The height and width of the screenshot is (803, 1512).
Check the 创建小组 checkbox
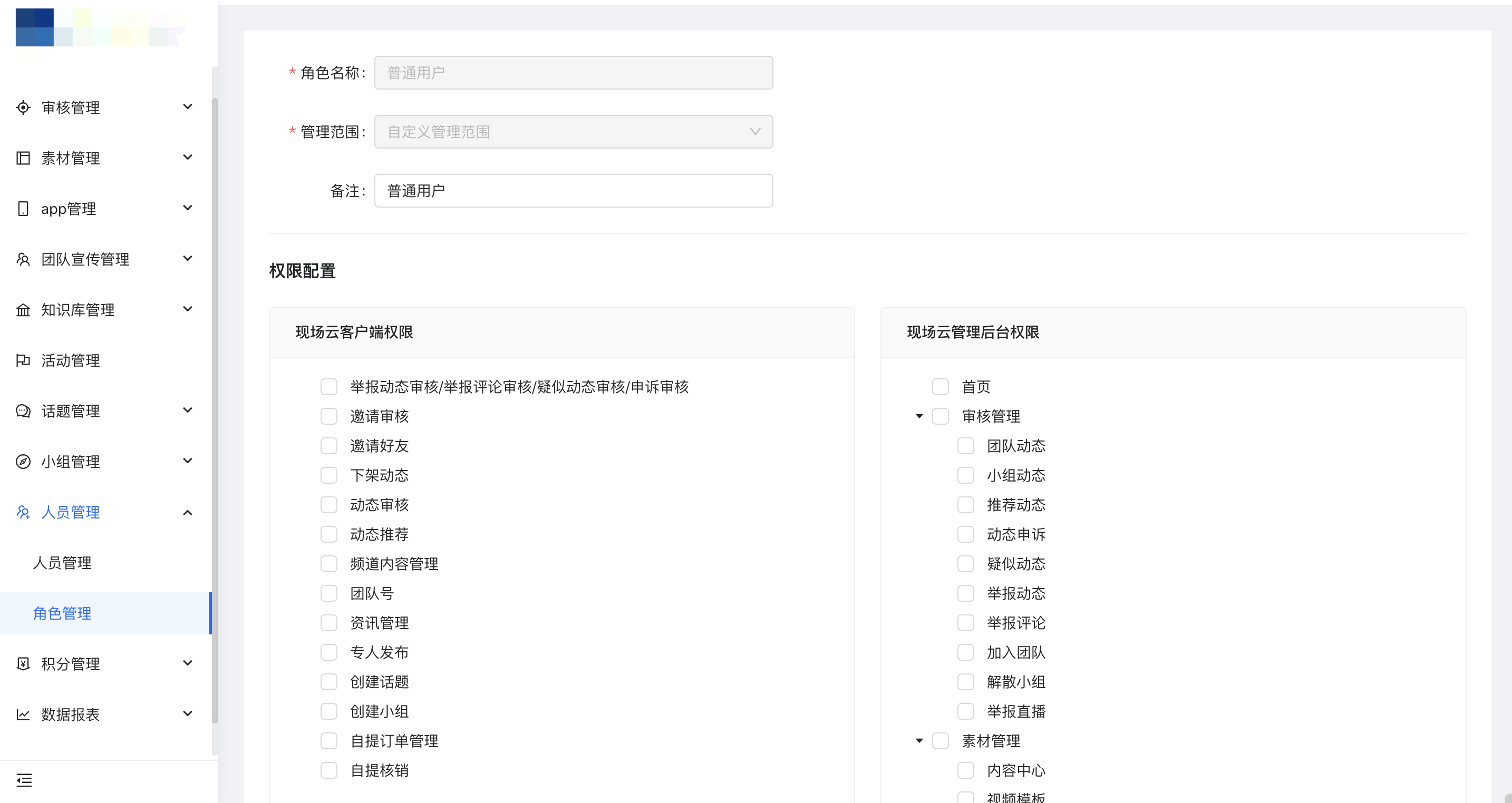tap(328, 711)
